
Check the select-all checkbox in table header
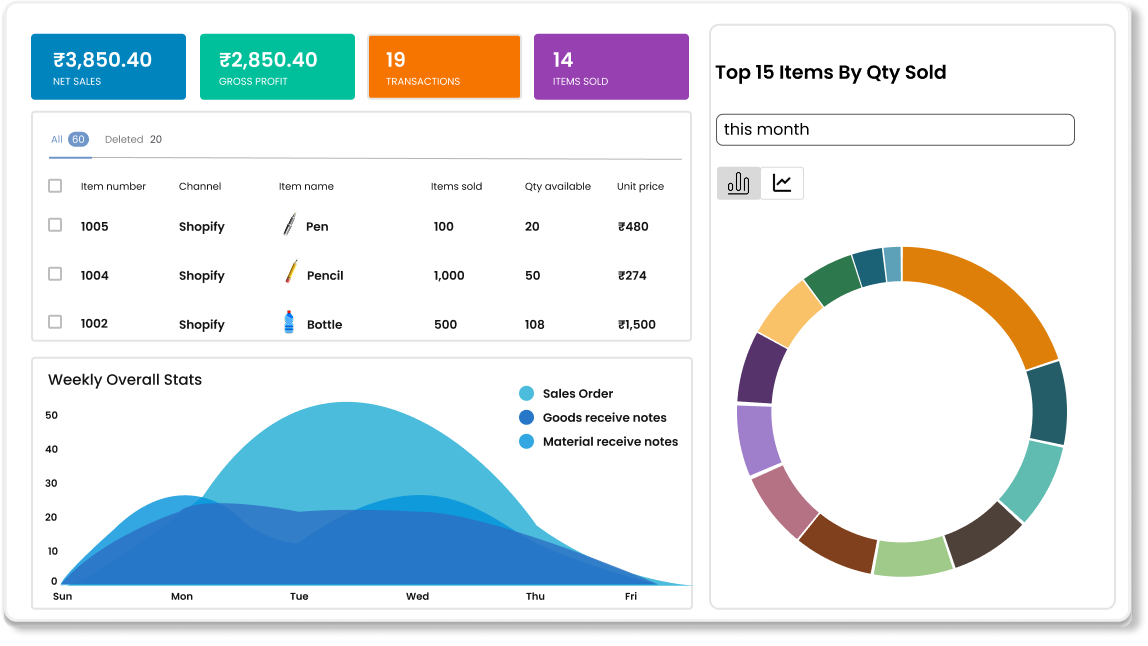(x=55, y=185)
